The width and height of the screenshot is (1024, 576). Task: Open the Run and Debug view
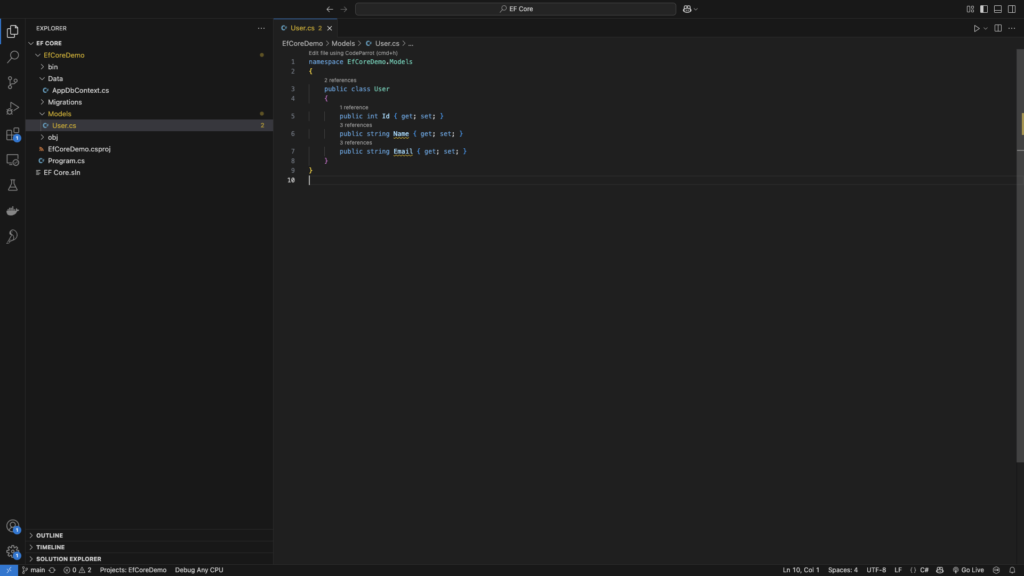[x=12, y=108]
